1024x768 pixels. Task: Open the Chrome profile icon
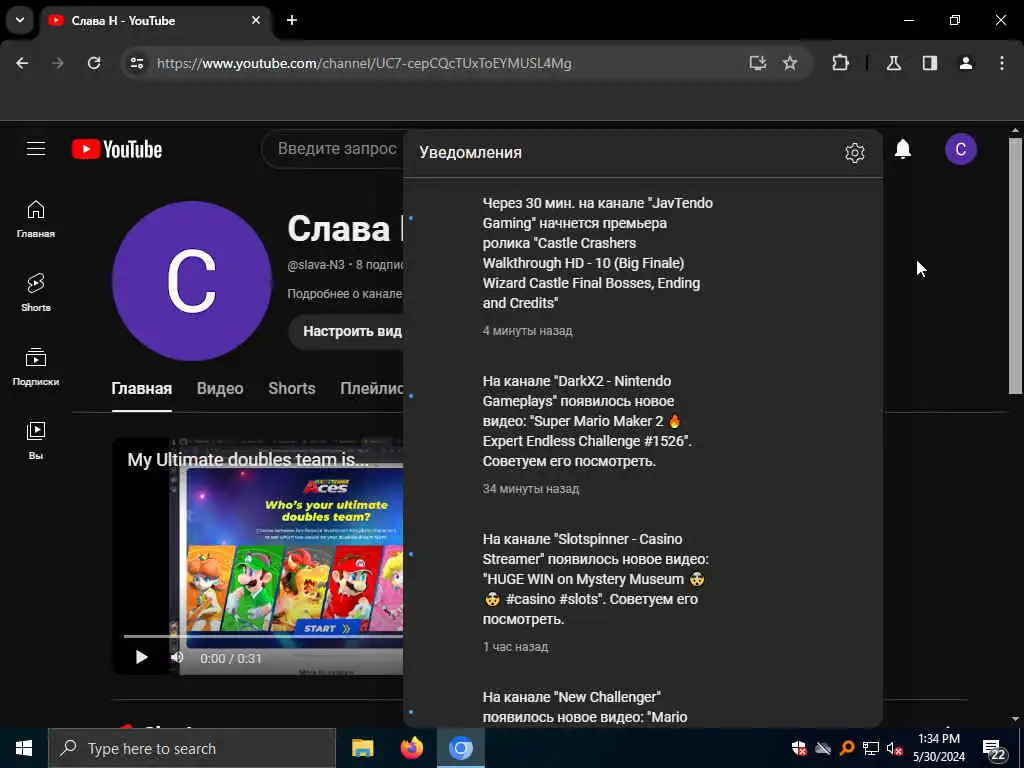coord(966,63)
